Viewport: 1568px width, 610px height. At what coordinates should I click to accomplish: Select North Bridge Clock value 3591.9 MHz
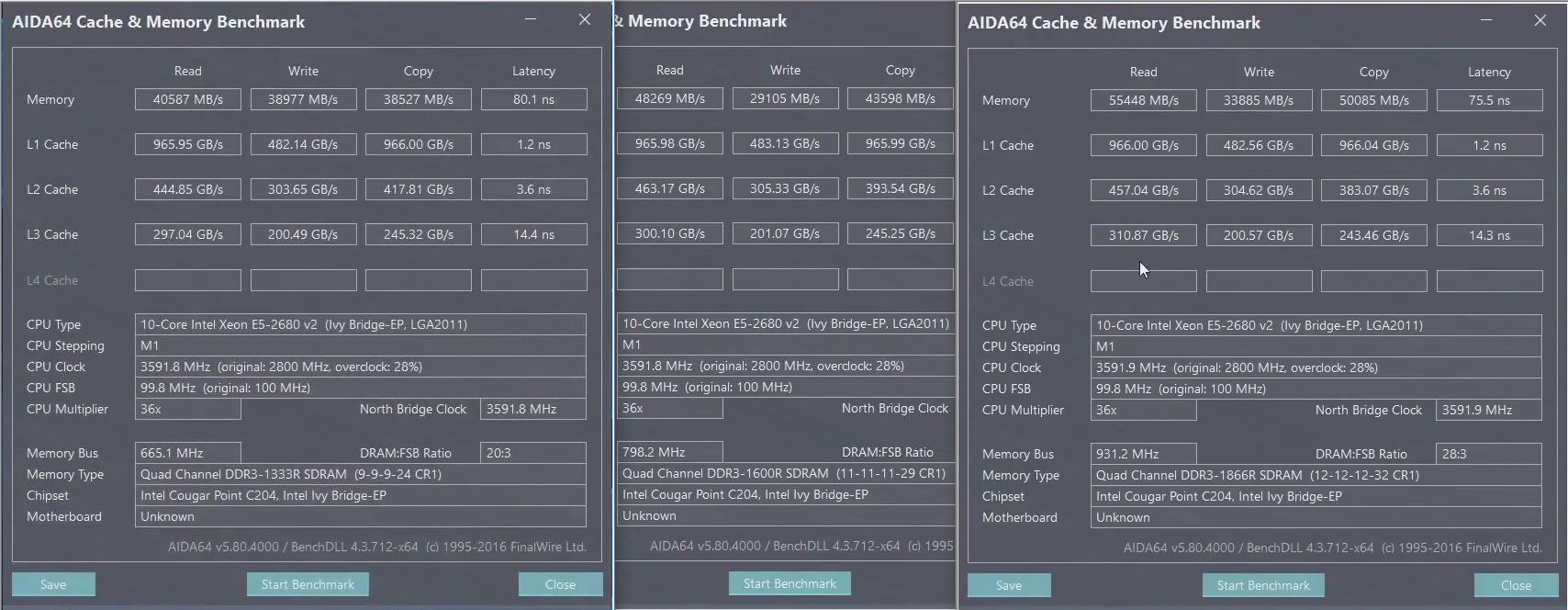tap(1489, 410)
